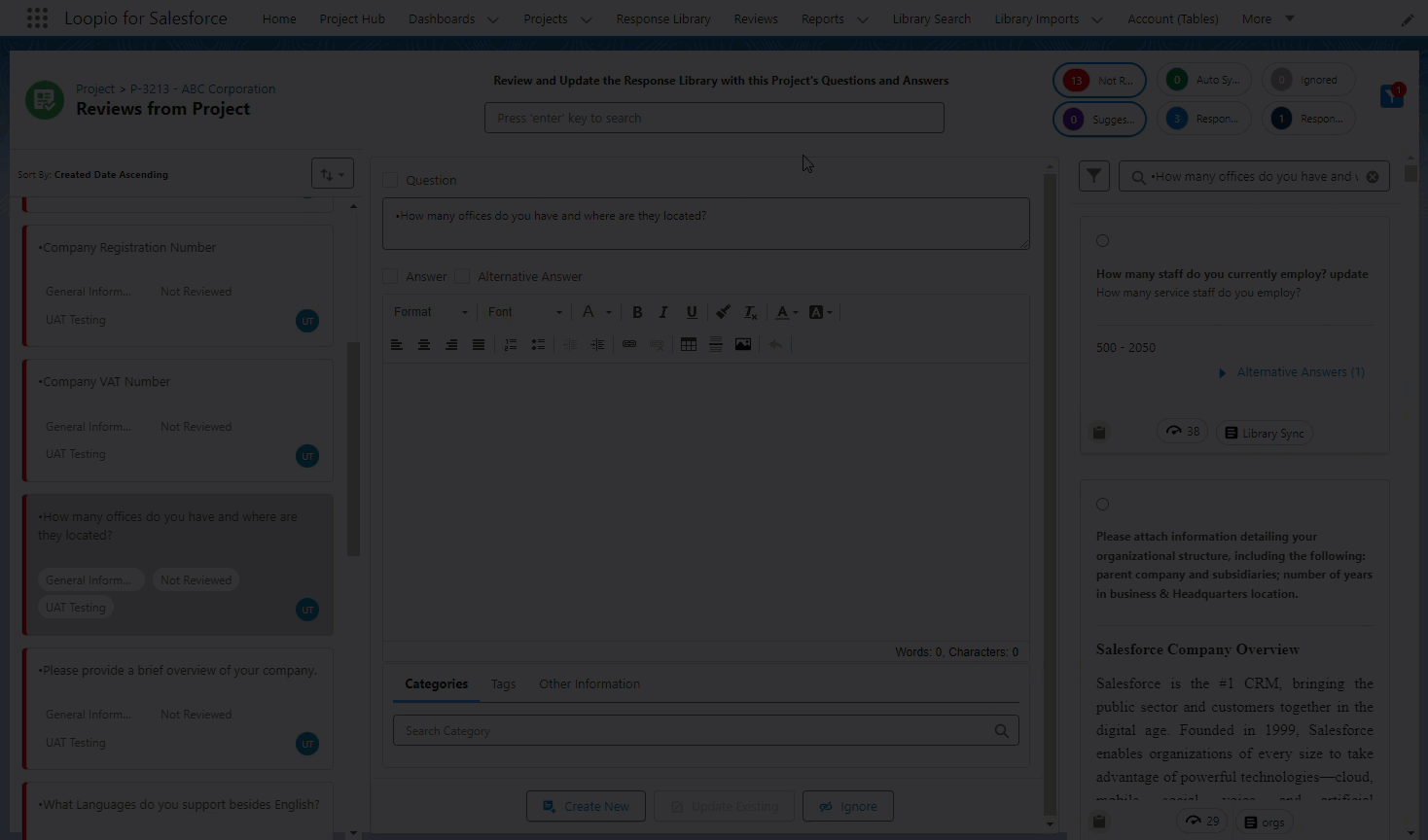Open the app launcher grid icon
The width and height of the screenshot is (1428, 840).
(37, 18)
